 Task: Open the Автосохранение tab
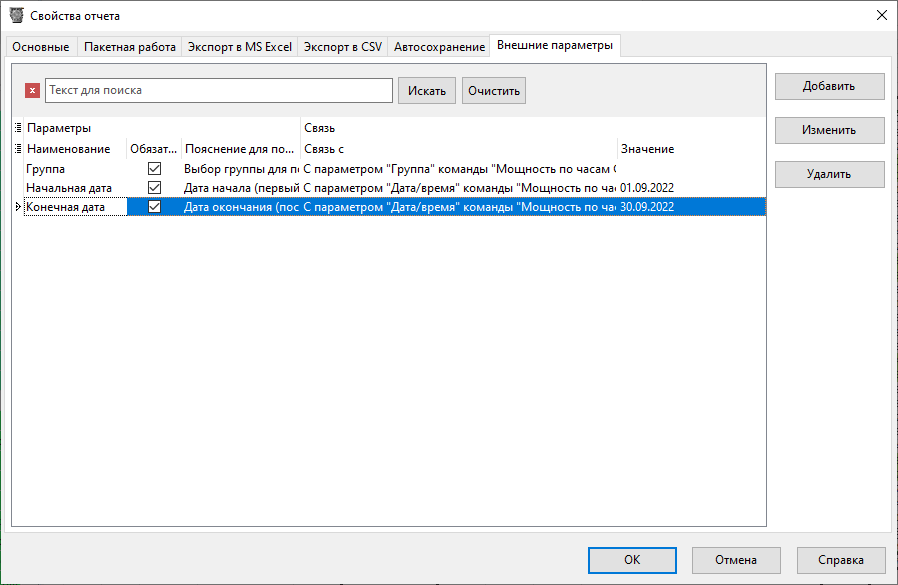point(439,47)
